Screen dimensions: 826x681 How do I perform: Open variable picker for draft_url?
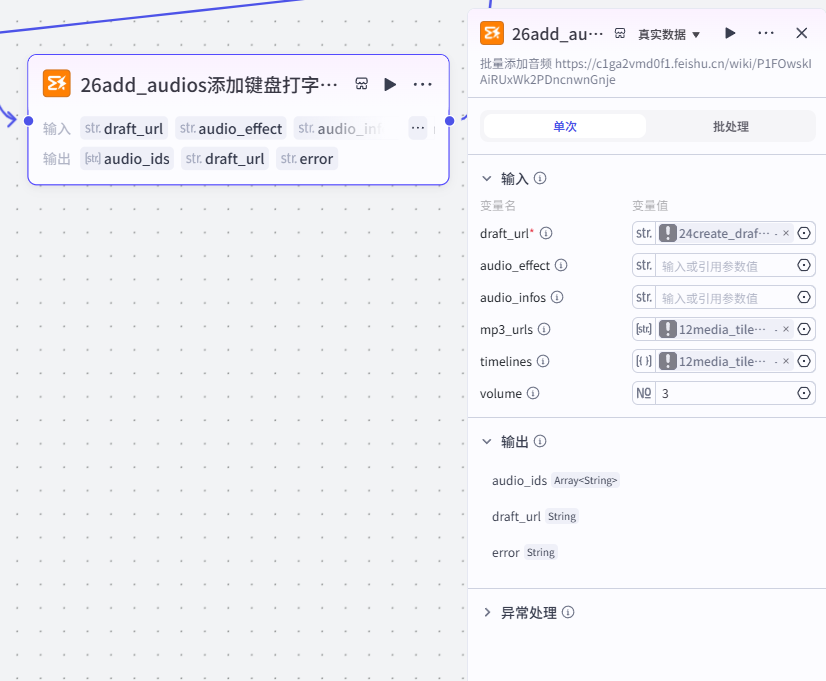coord(803,233)
